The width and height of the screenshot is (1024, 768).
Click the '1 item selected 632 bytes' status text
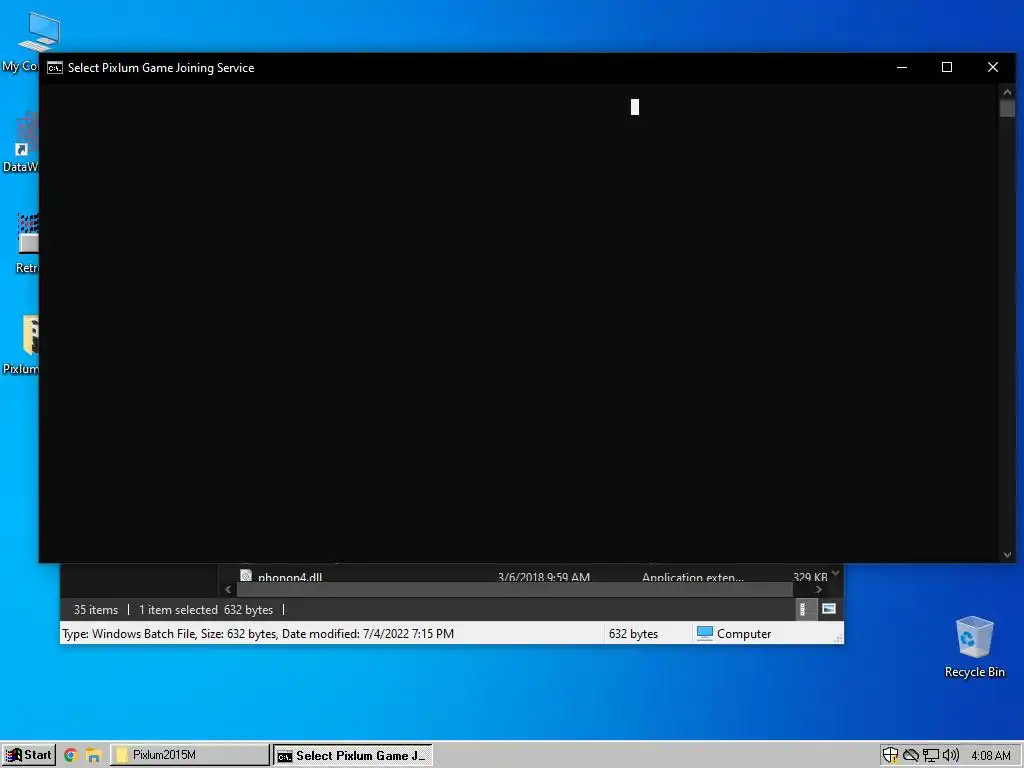tap(206, 610)
